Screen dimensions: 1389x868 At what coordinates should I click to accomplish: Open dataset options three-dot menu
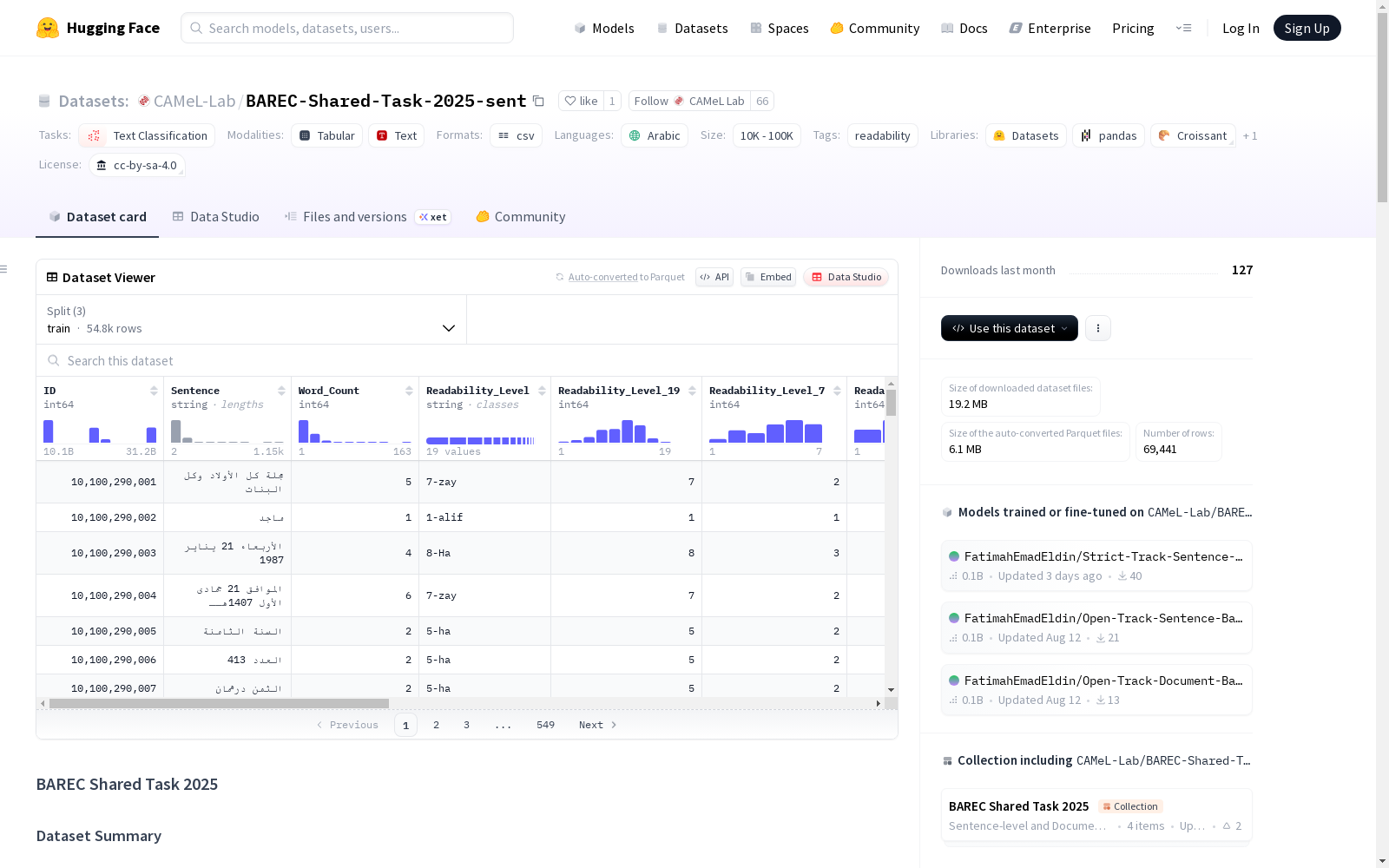pos(1098,328)
